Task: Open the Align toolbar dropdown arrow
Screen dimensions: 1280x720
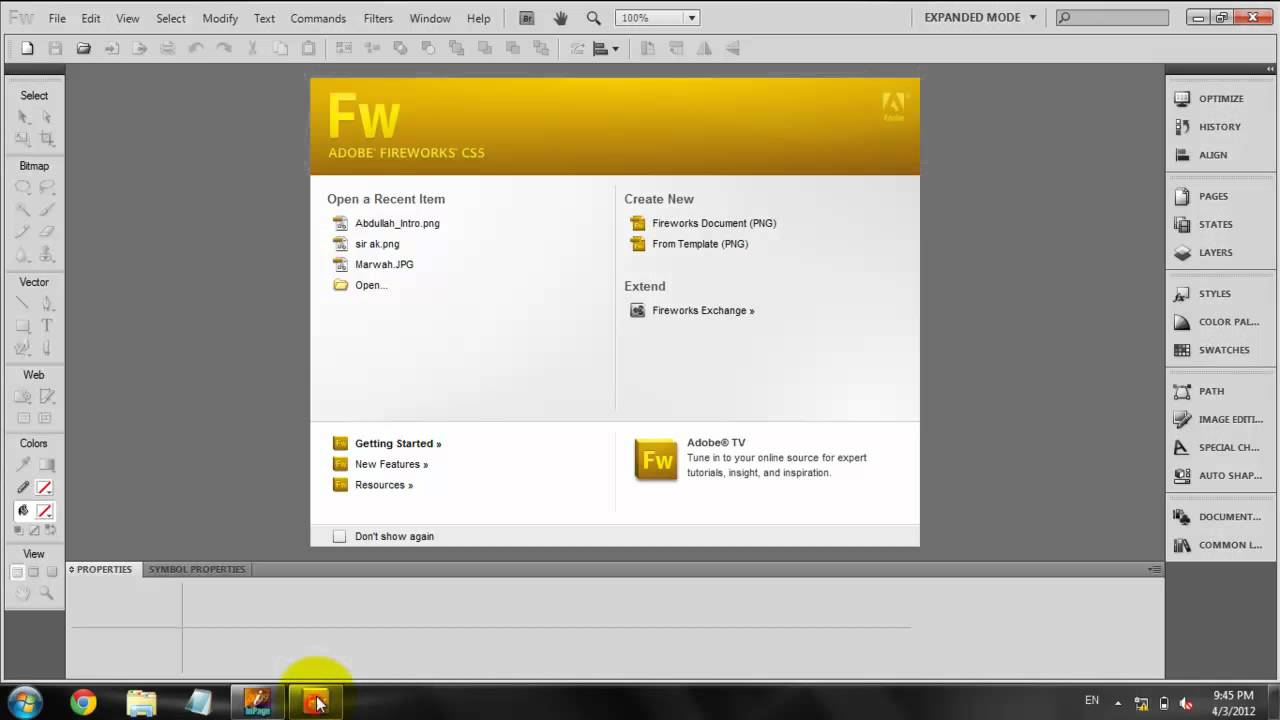Action: coord(616,48)
